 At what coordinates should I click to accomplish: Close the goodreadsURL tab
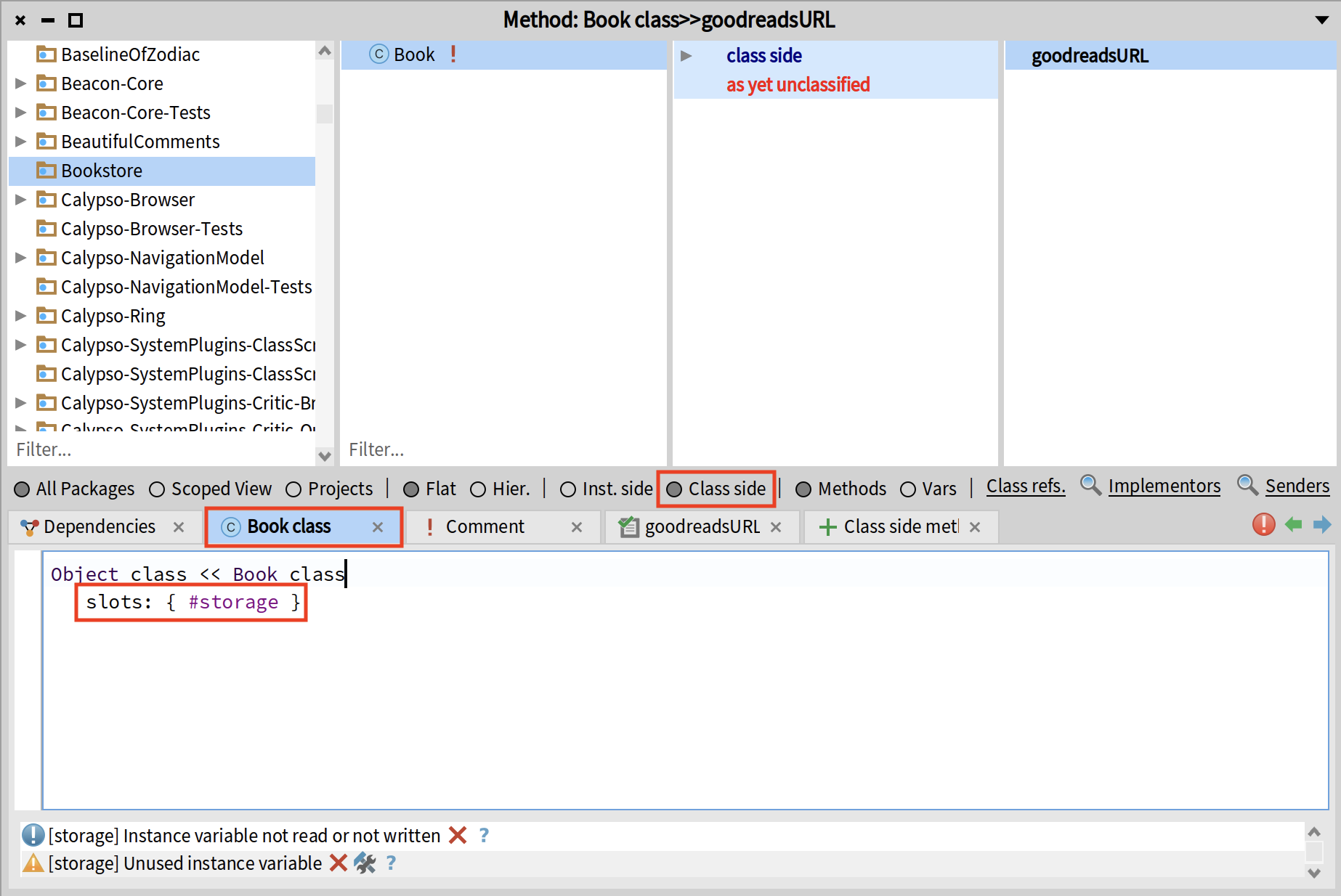776,527
